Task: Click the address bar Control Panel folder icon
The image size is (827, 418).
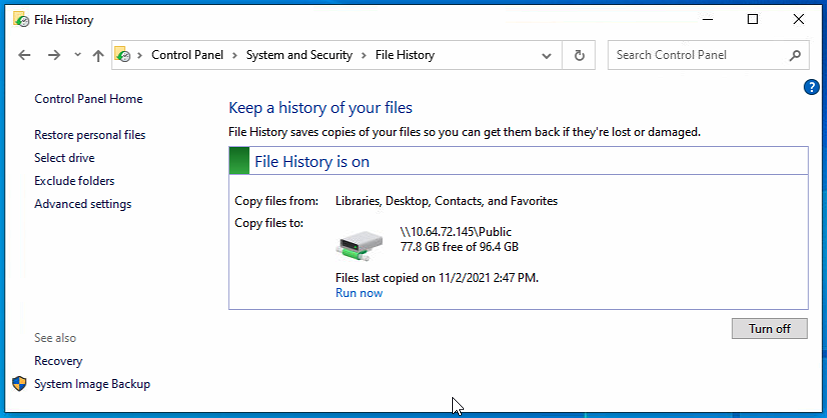Action: pyautogui.click(x=122, y=56)
